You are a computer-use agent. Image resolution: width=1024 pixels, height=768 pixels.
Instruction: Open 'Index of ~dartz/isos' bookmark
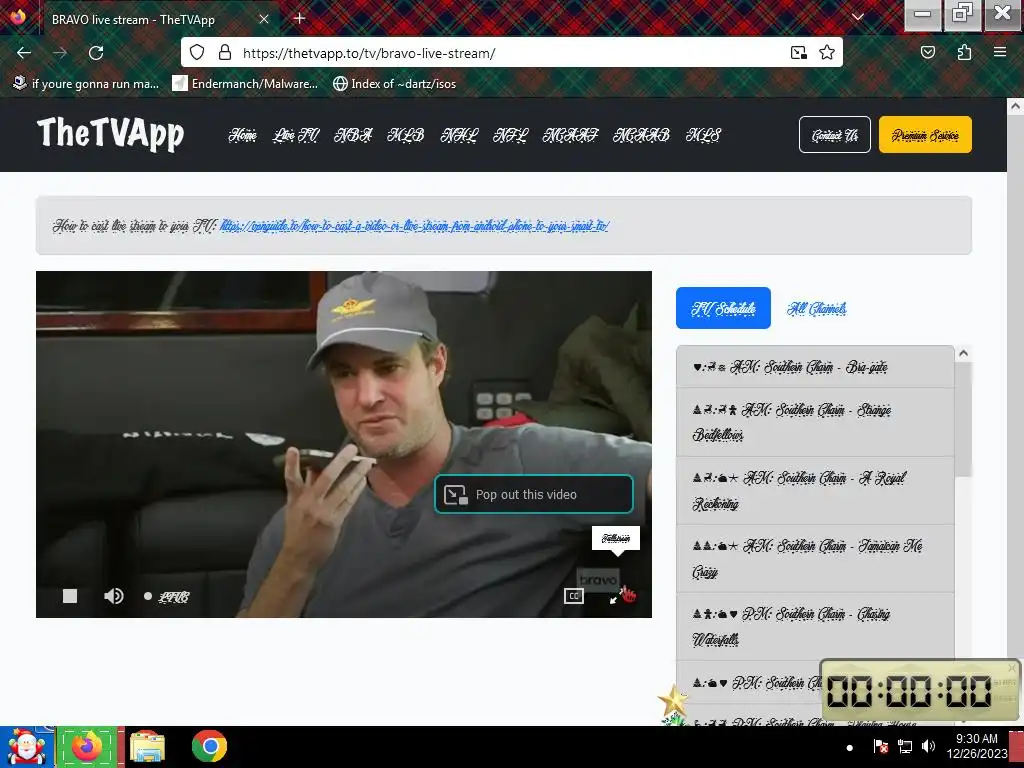[394, 84]
